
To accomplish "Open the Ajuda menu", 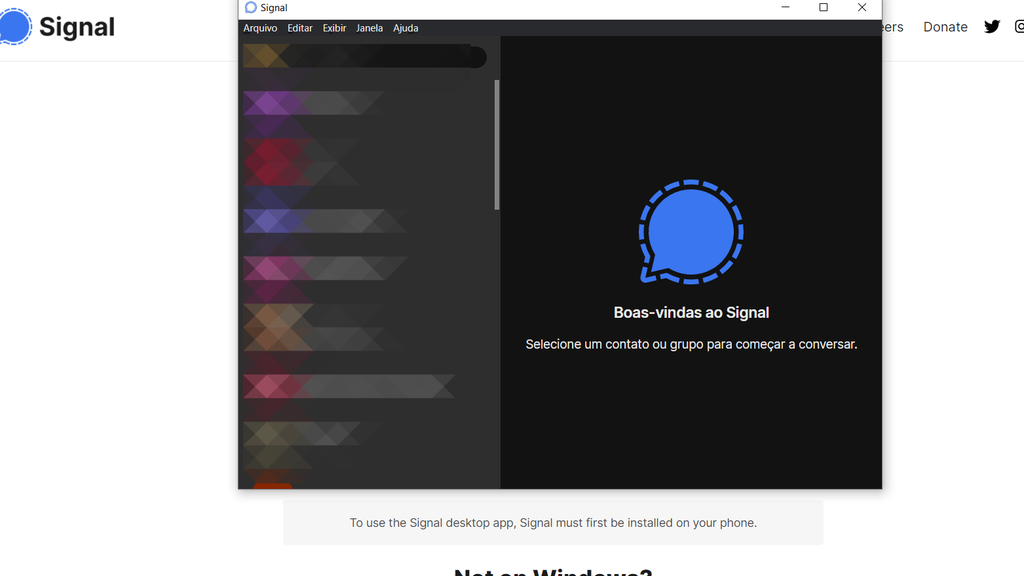I will pyautogui.click(x=406, y=28).
